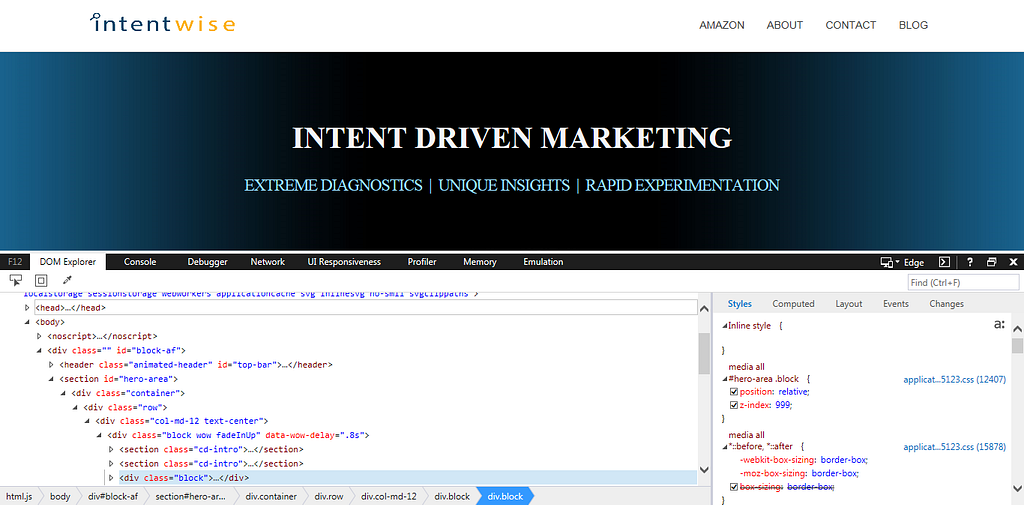Open developer tools help question mark

click(x=969, y=262)
